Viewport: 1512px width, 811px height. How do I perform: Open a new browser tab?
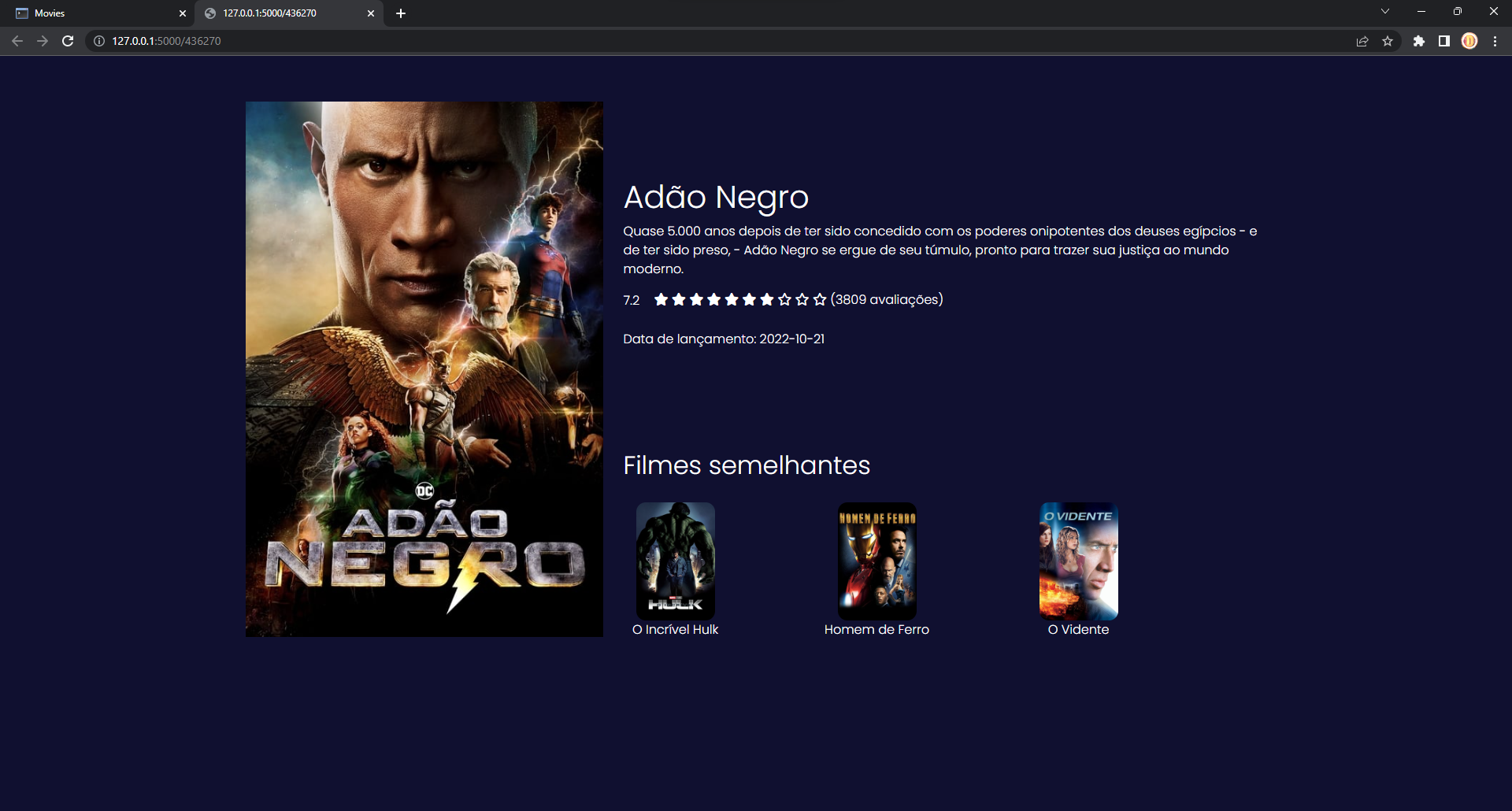tap(402, 13)
